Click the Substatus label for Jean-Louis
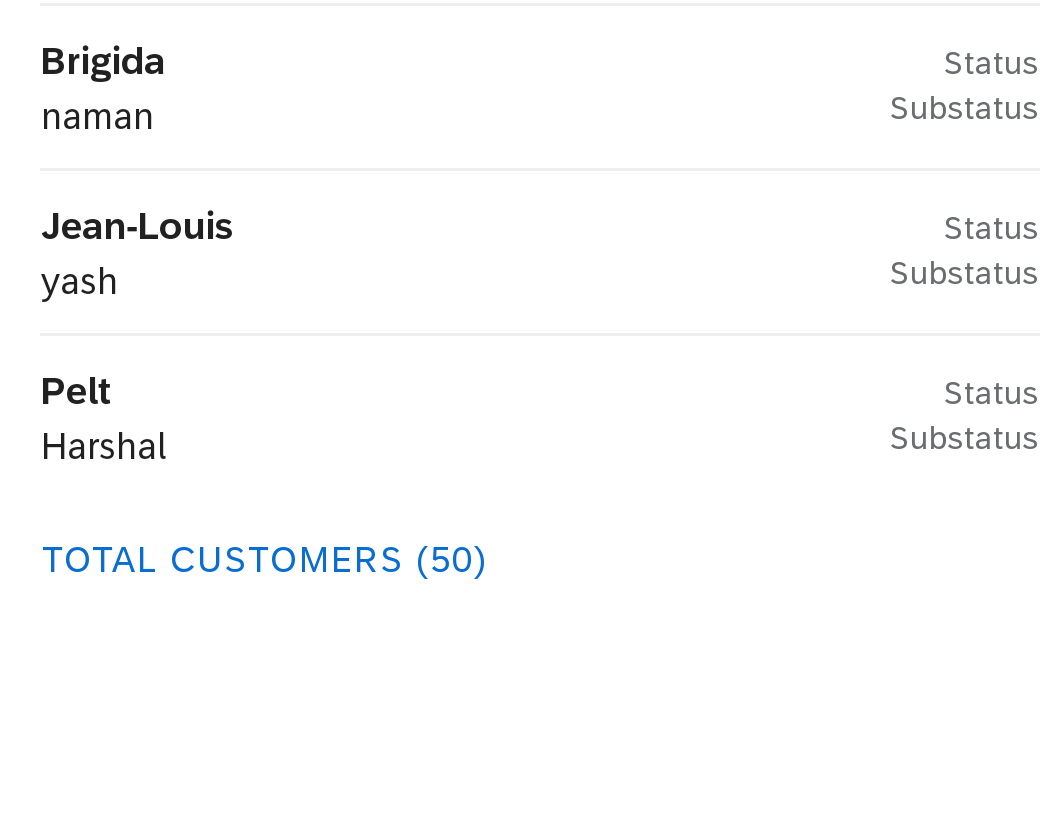The image size is (1063, 817). click(964, 273)
